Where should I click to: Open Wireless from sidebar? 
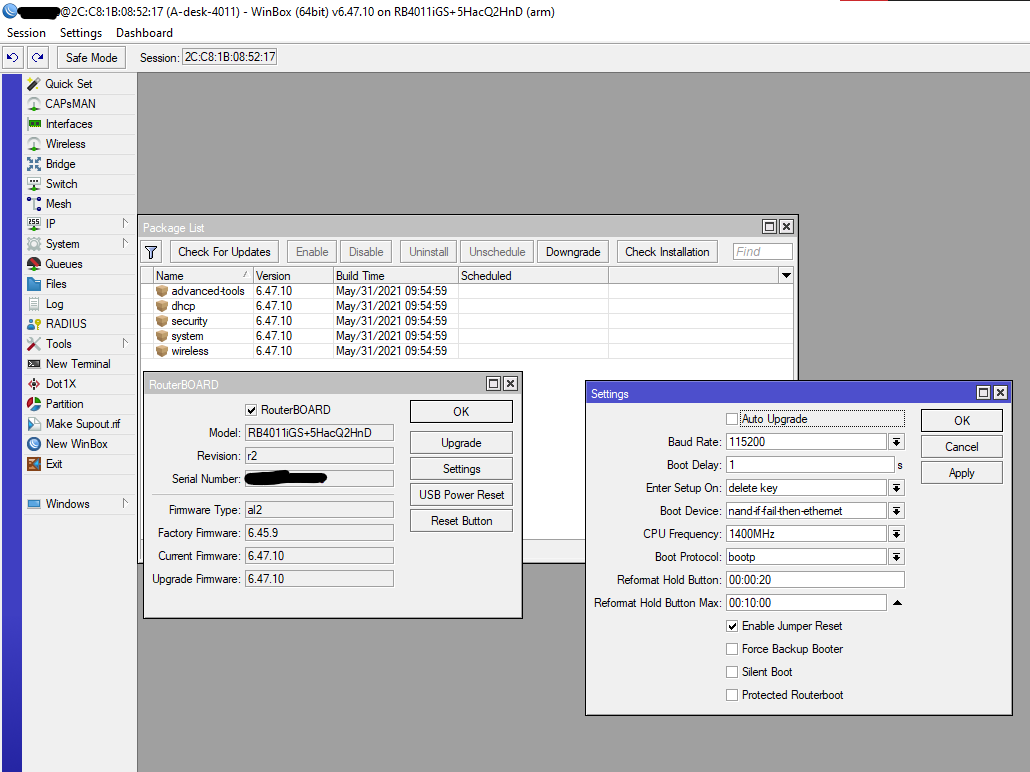(x=79, y=144)
